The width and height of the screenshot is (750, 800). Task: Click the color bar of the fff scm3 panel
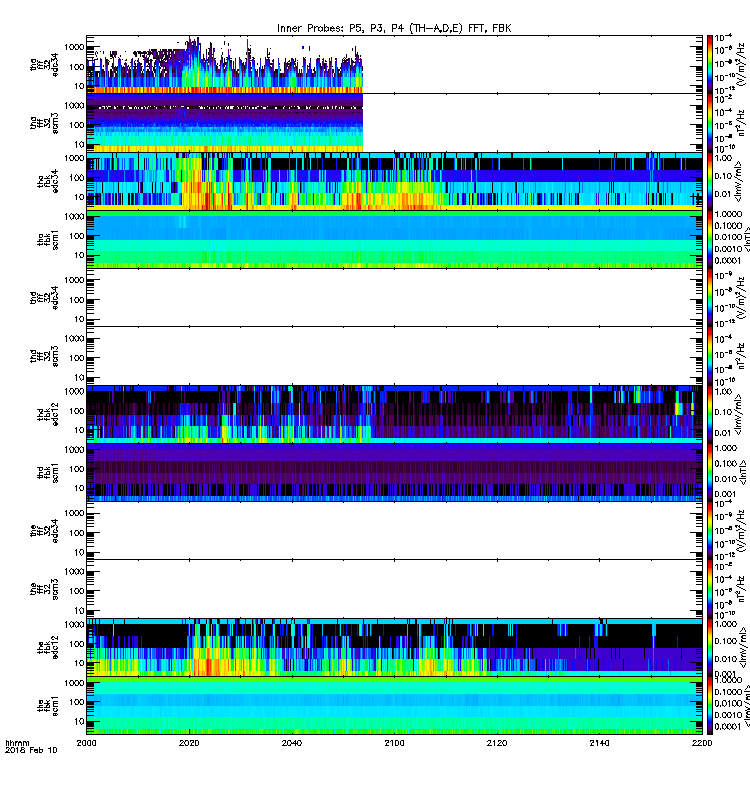click(x=710, y=589)
